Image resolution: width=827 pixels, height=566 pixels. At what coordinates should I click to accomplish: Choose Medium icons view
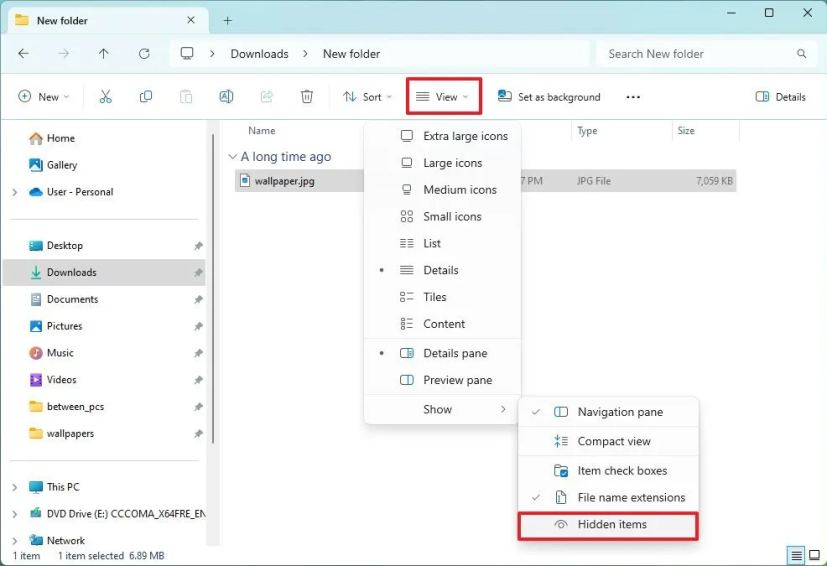(x=443, y=190)
